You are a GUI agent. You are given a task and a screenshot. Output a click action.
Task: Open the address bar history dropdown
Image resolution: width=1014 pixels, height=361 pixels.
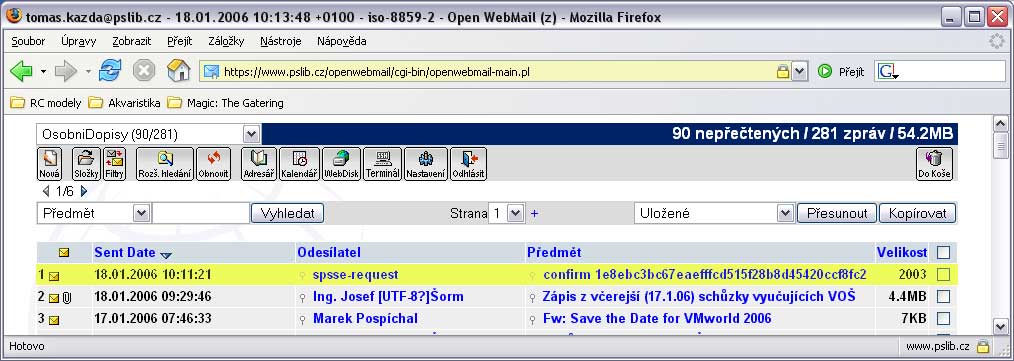(x=800, y=72)
